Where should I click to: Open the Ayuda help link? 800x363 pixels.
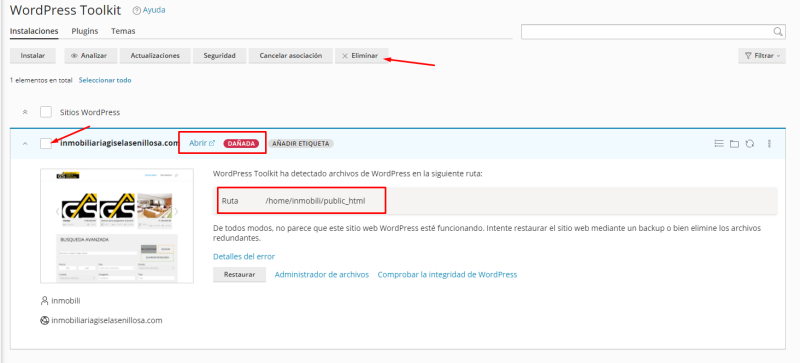(149, 10)
